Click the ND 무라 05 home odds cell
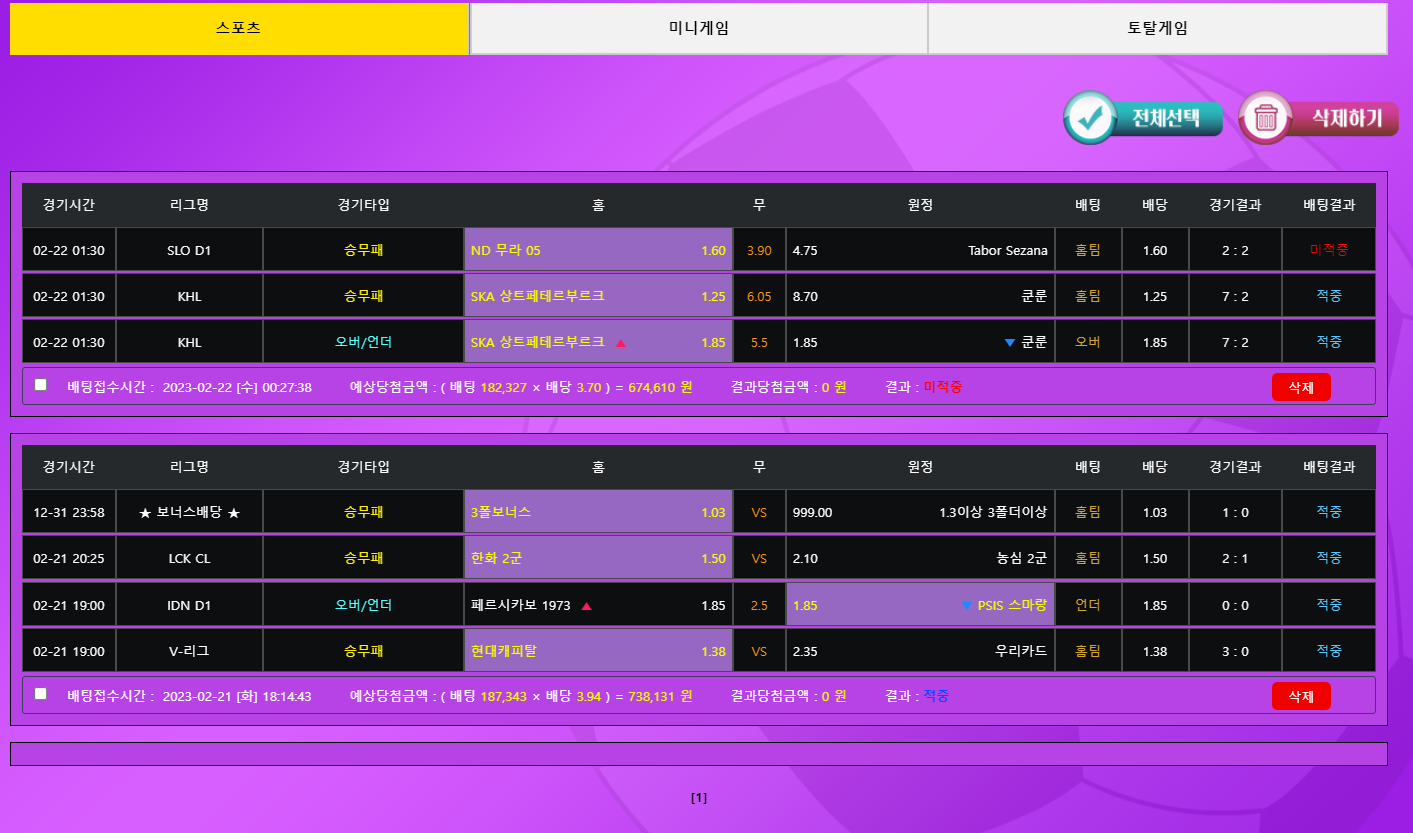This screenshot has height=833, width=1413. [598, 251]
